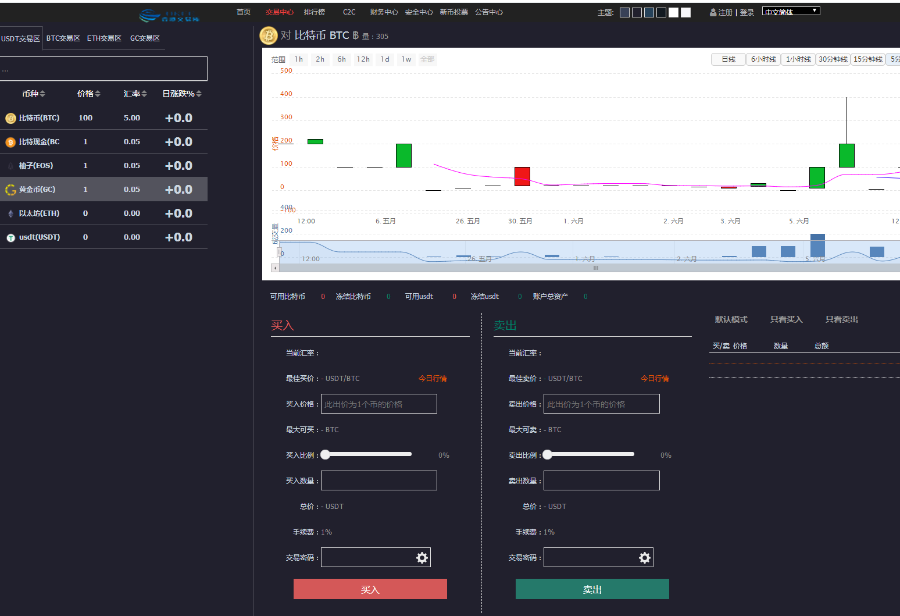Switch to the BTC交易区 tab

(63, 38)
